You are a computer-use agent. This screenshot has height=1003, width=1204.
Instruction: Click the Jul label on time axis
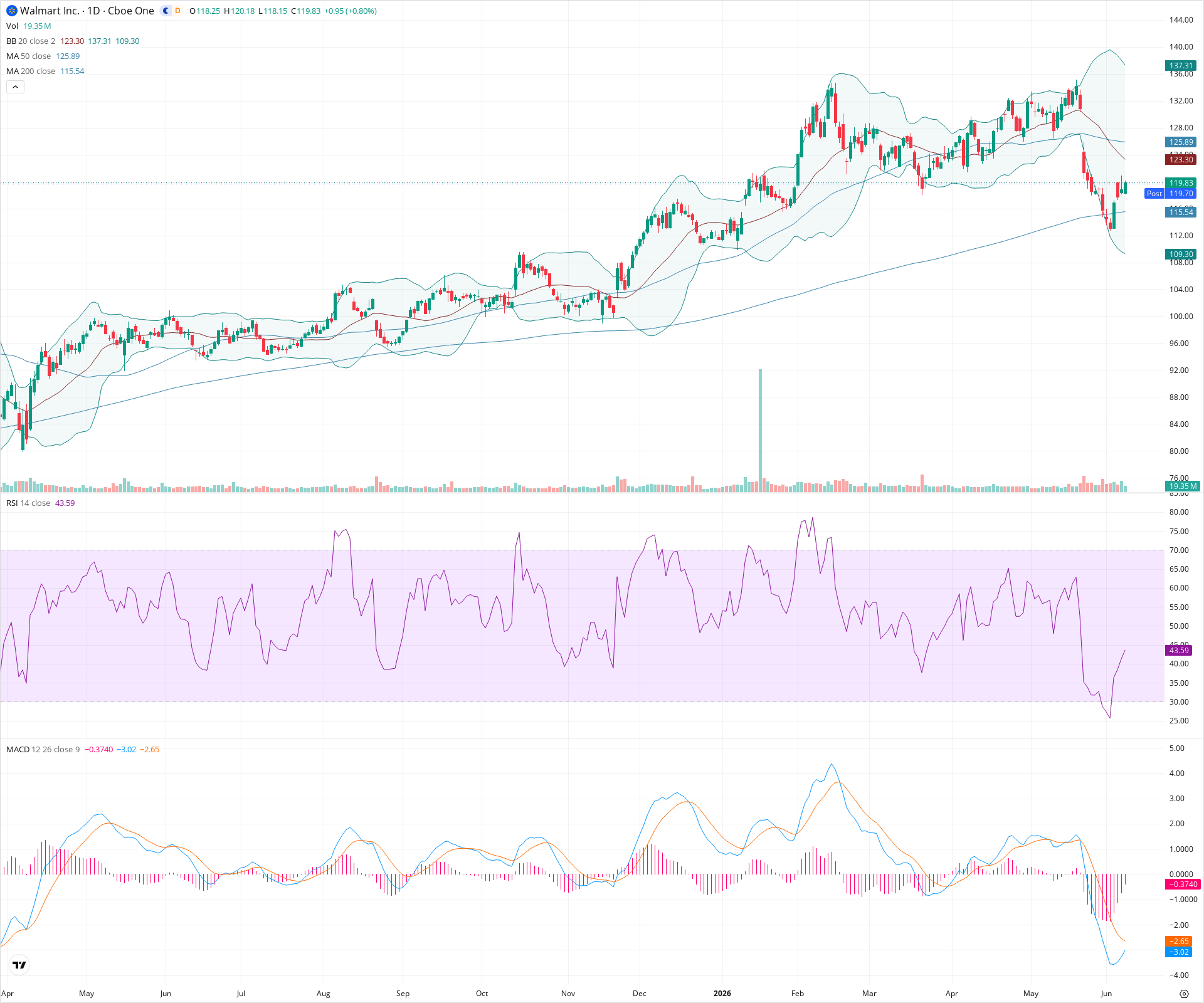[241, 994]
